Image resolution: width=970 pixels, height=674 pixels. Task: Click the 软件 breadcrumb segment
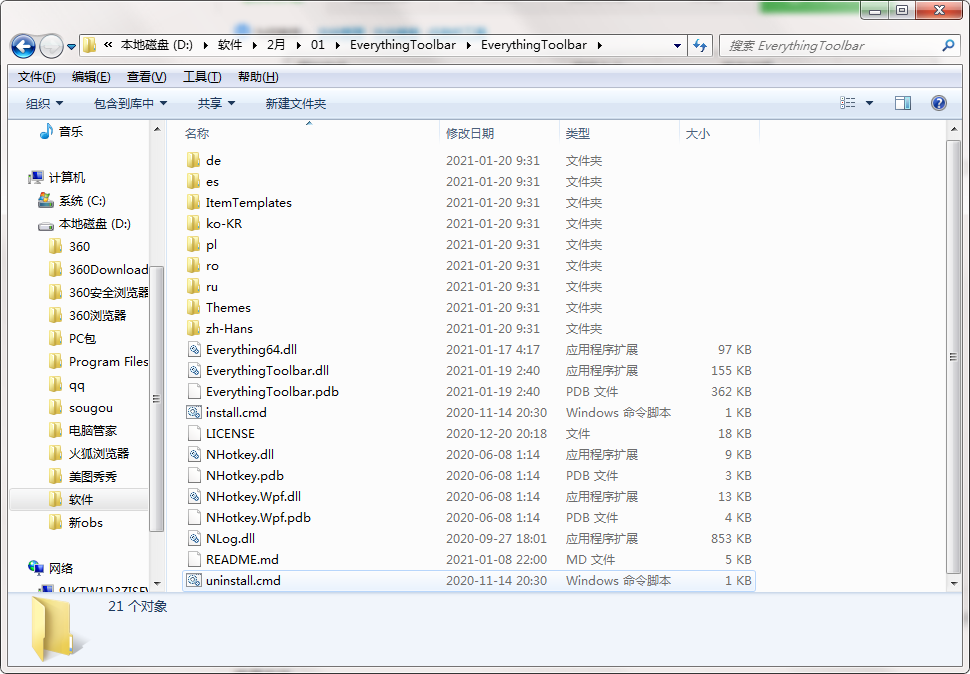tap(230, 45)
